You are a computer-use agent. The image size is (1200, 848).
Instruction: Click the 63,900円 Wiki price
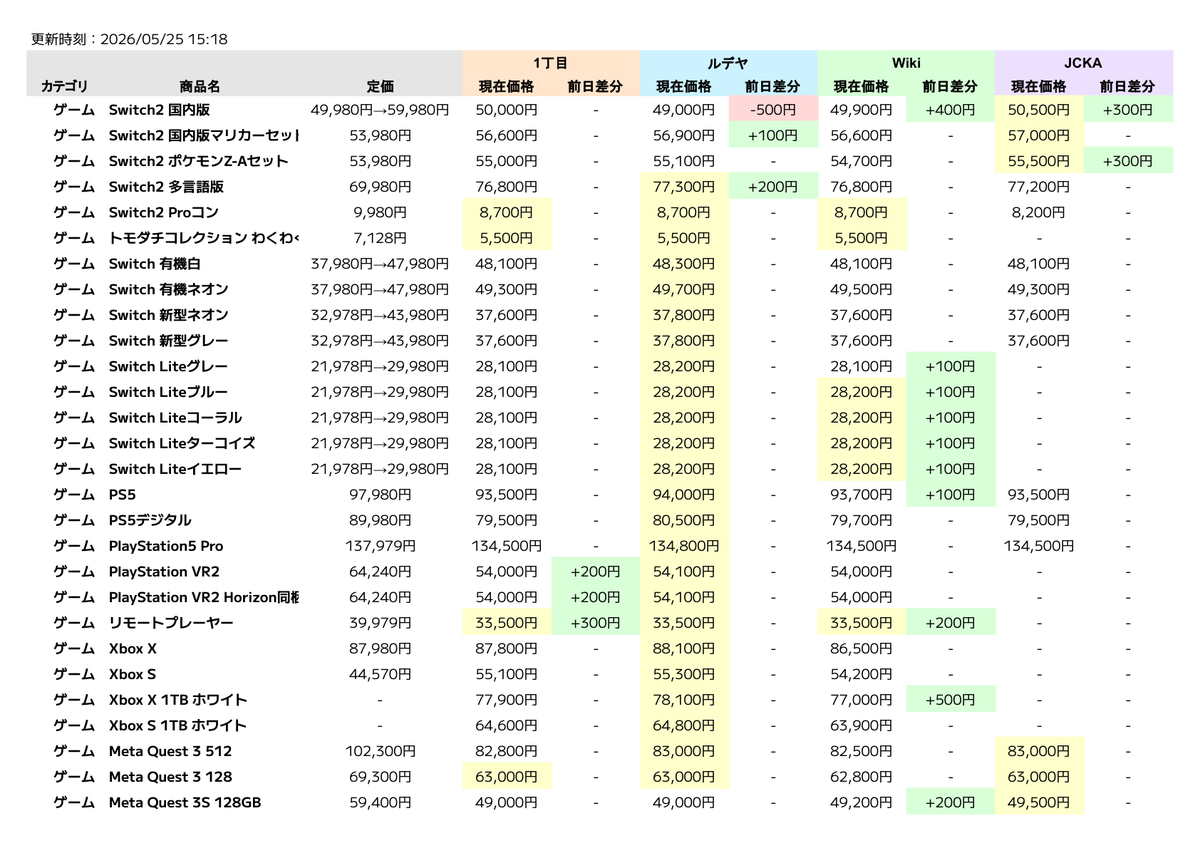862,725
